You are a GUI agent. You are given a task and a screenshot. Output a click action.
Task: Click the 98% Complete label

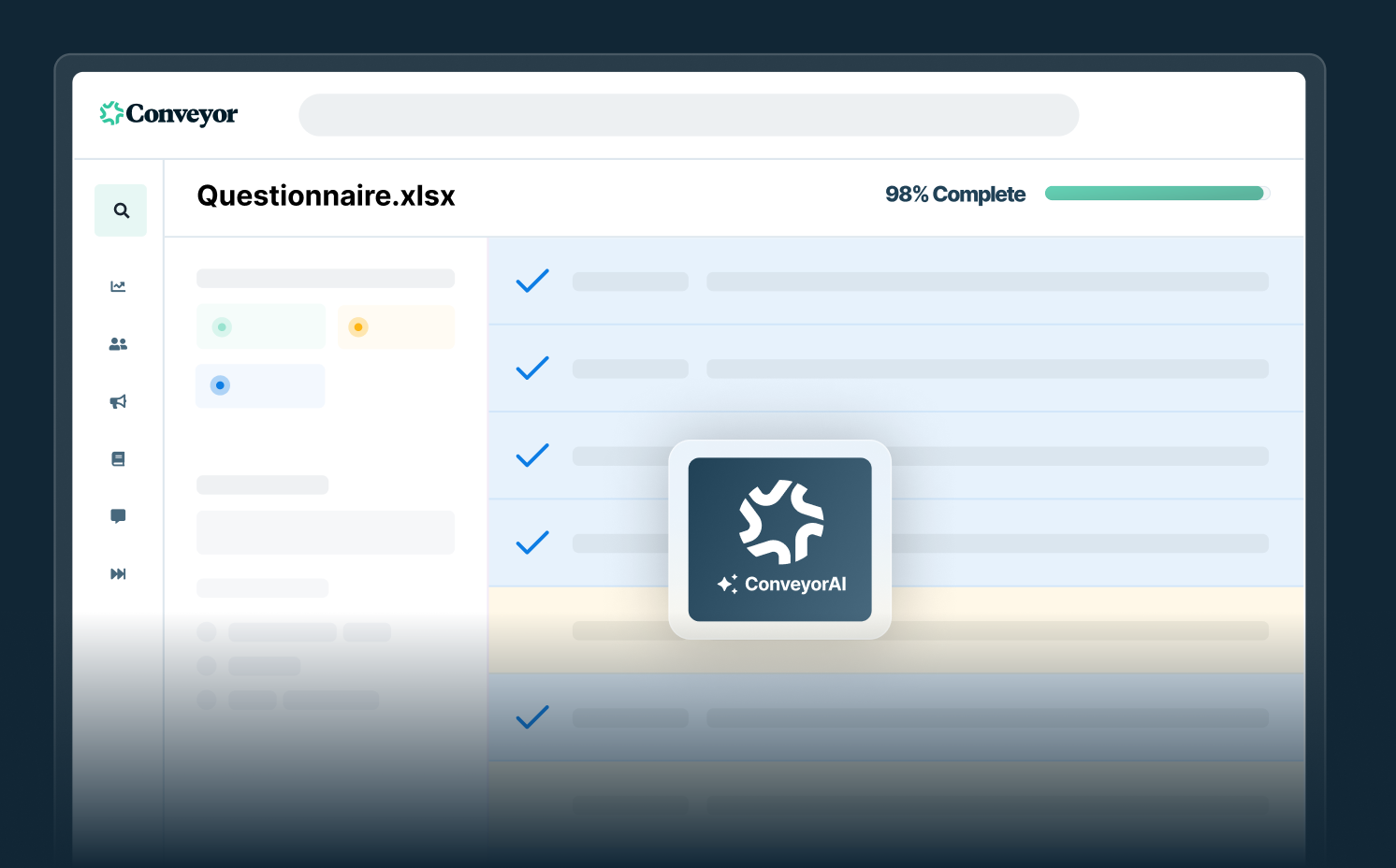[x=955, y=195]
